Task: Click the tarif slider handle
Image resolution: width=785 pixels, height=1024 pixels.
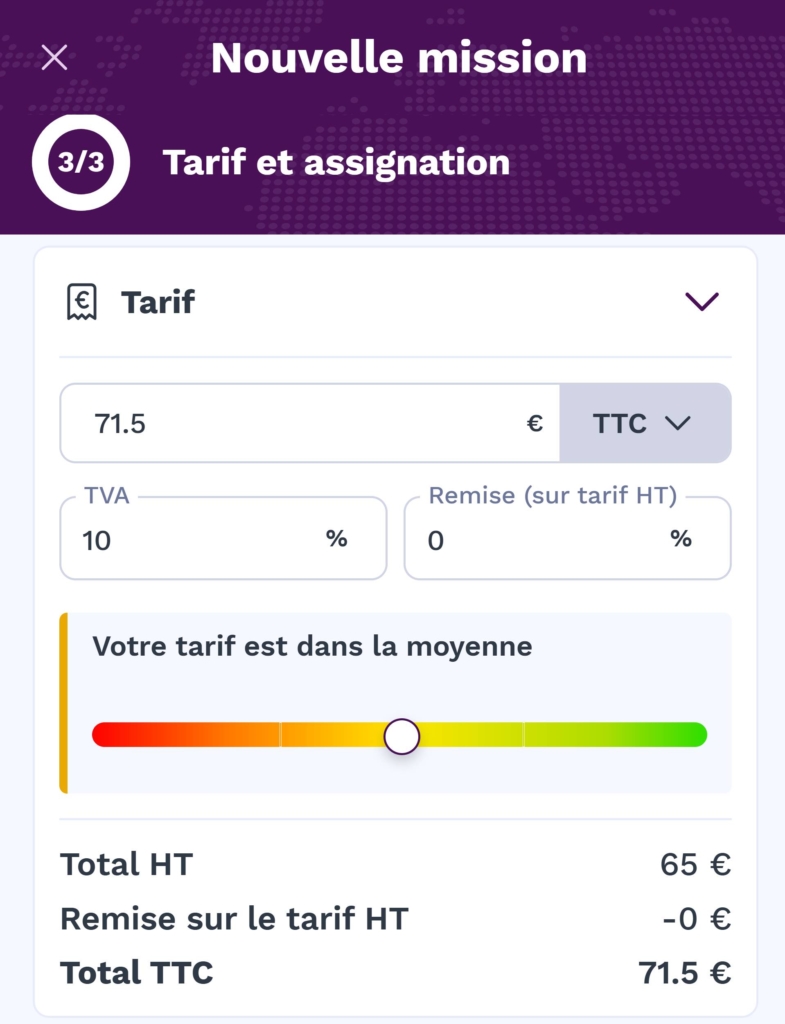Action: [402, 736]
